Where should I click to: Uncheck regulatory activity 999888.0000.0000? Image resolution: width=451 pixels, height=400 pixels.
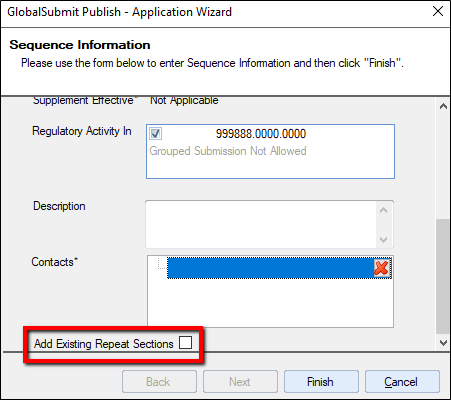155,134
